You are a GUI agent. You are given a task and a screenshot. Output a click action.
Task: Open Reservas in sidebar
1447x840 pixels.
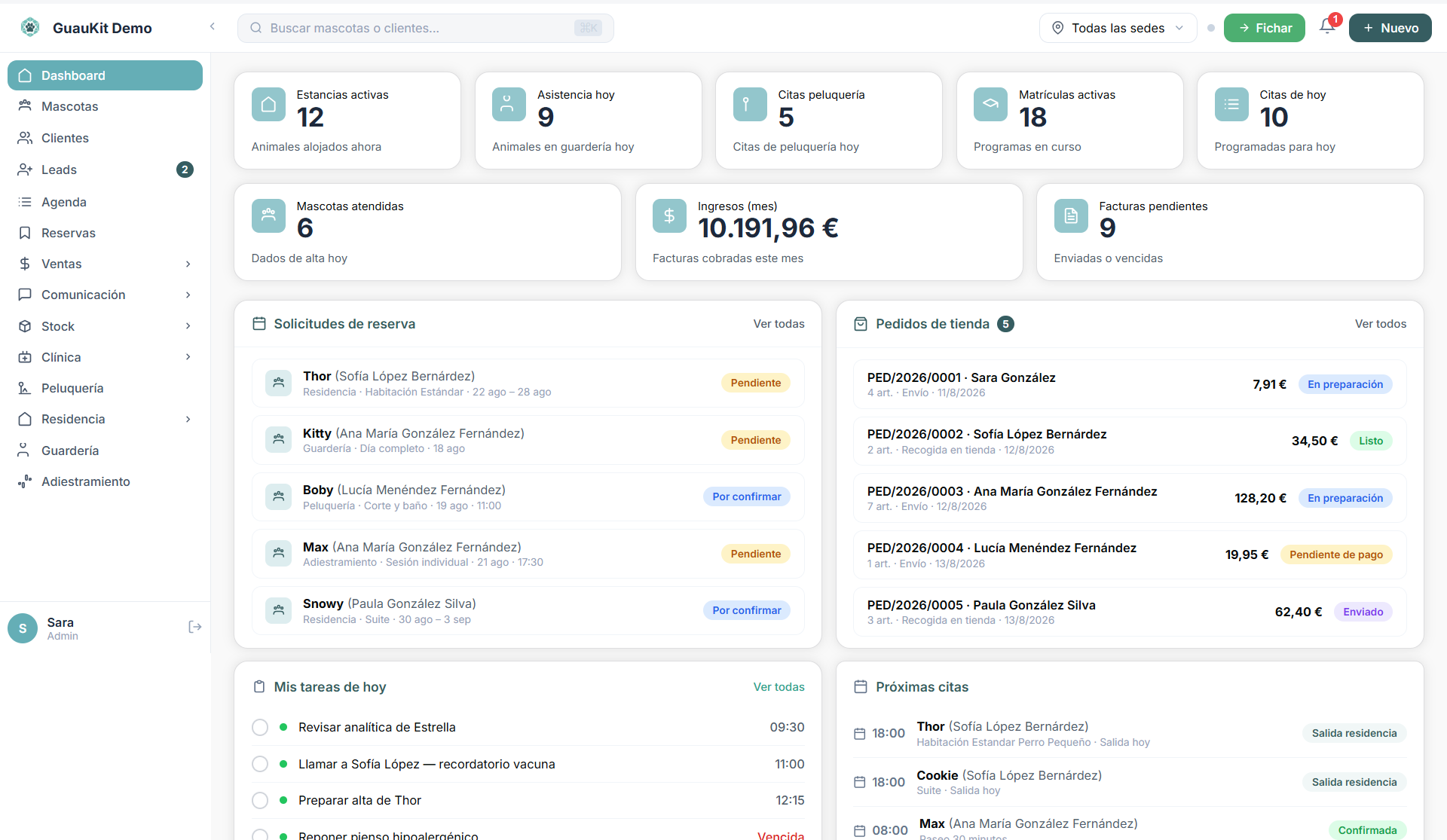(105, 233)
